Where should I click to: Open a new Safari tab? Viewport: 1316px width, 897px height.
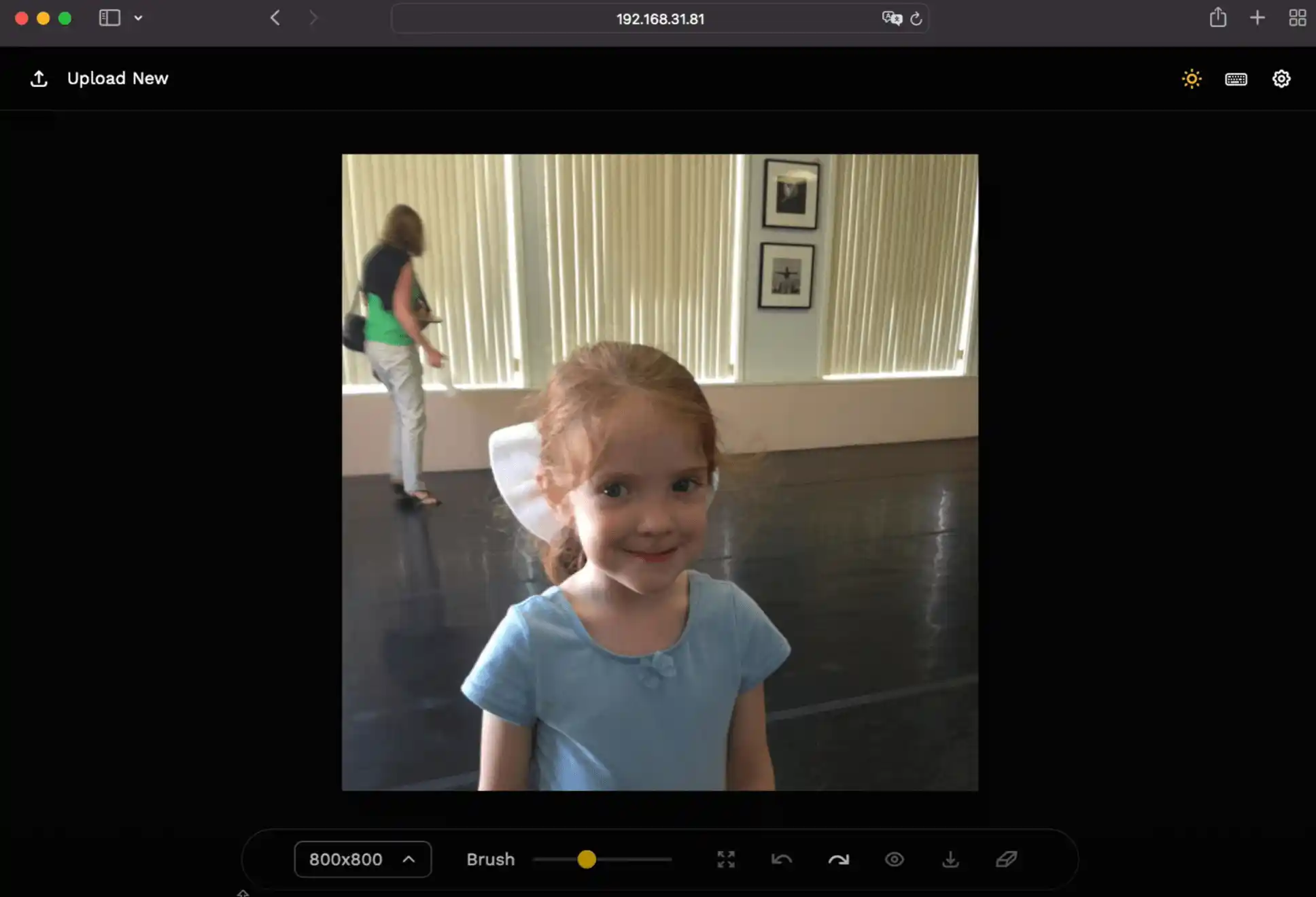point(1257,18)
